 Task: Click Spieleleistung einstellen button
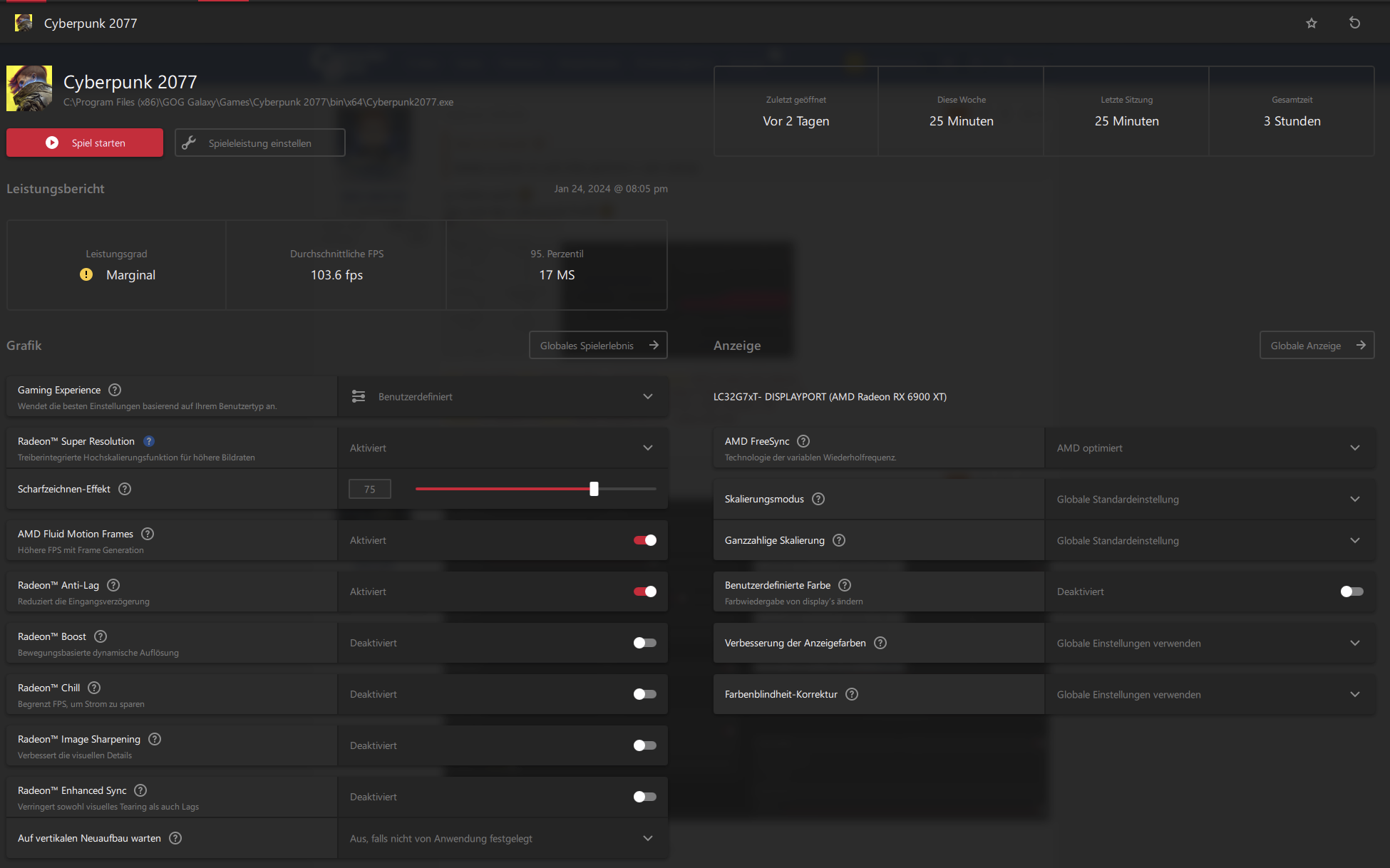259,143
